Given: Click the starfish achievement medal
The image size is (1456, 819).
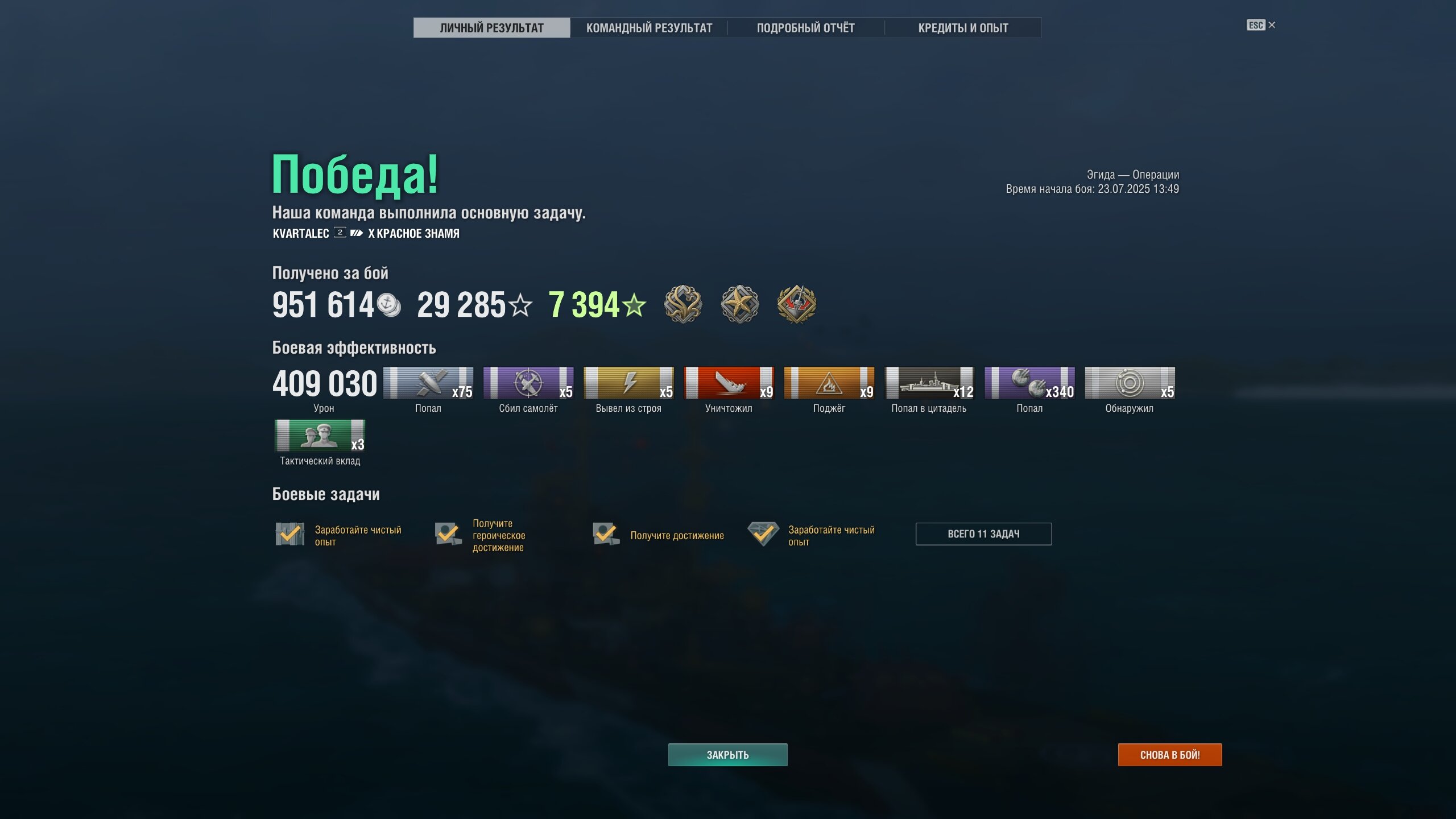Looking at the screenshot, I should click(x=740, y=304).
